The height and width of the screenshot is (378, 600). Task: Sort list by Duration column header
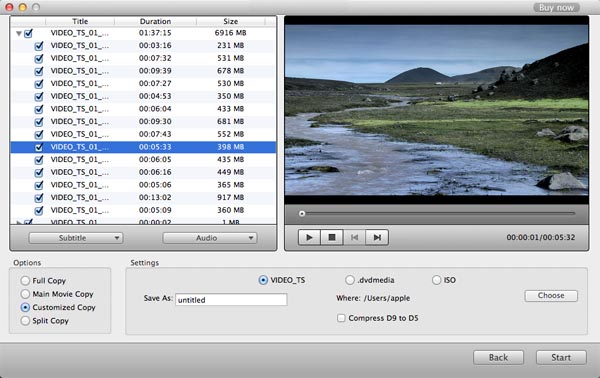tap(155, 21)
